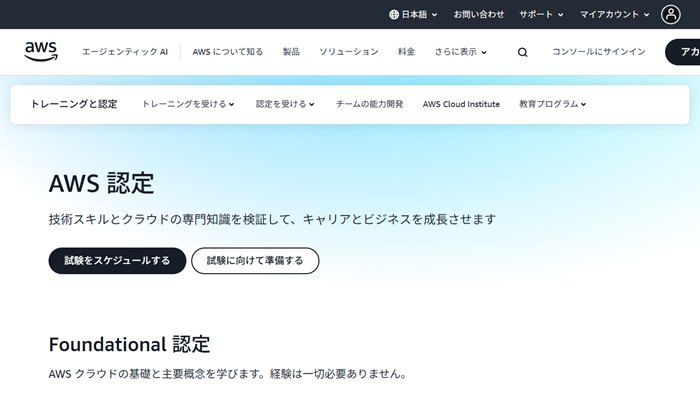Click 試験をスケジュールする button
This screenshot has height=419, width=700.
pos(117,261)
